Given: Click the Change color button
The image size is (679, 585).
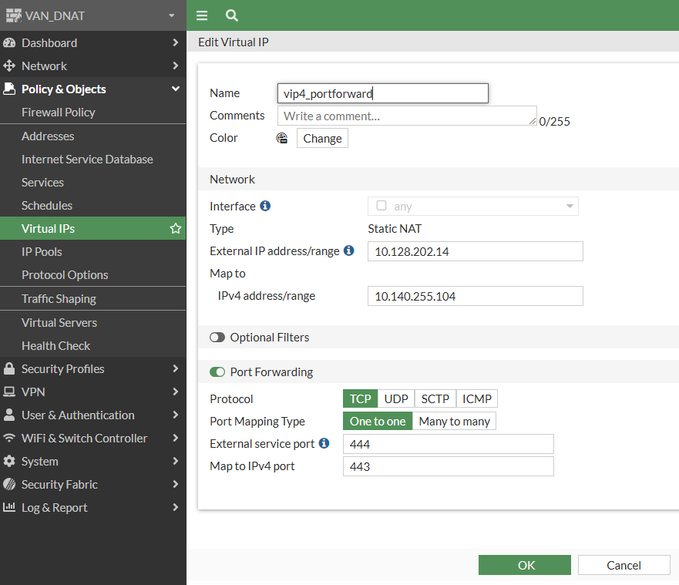Looking at the screenshot, I should click(x=322, y=139).
